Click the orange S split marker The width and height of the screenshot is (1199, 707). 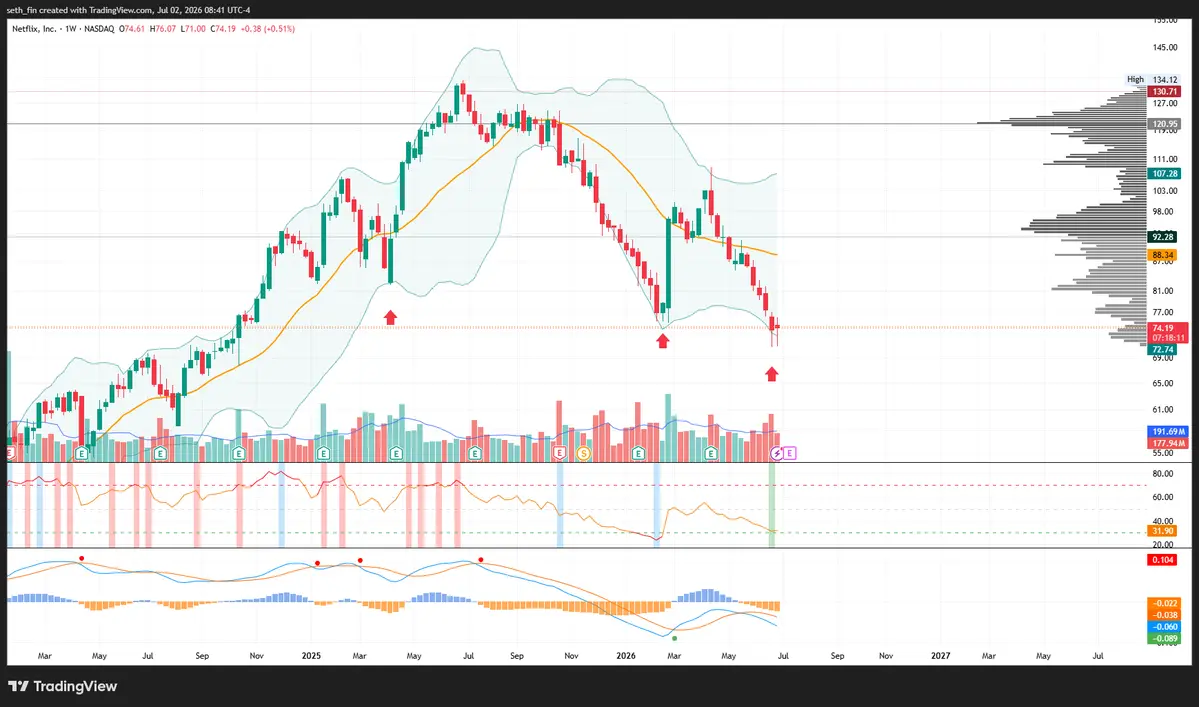[x=584, y=453]
